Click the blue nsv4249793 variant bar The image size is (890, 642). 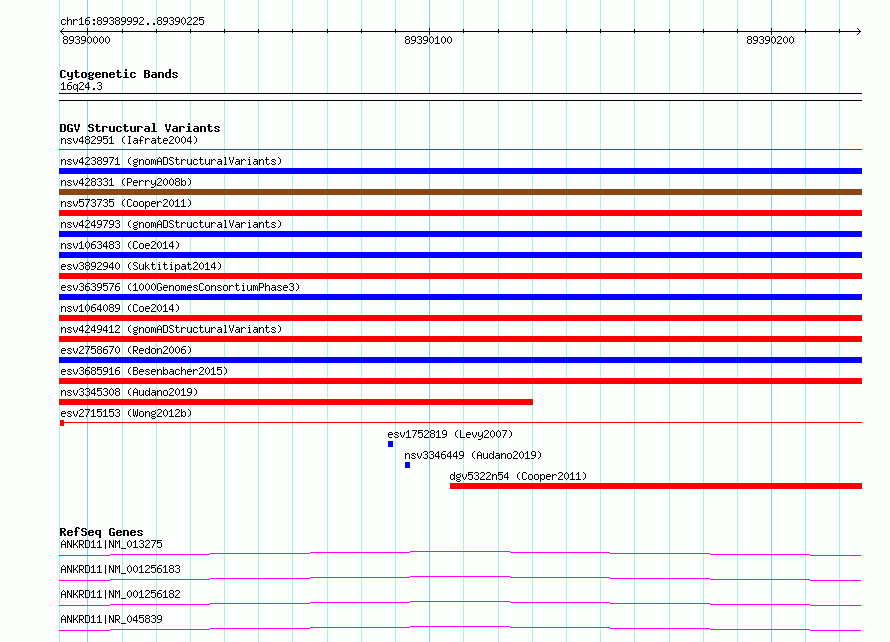tap(460, 234)
